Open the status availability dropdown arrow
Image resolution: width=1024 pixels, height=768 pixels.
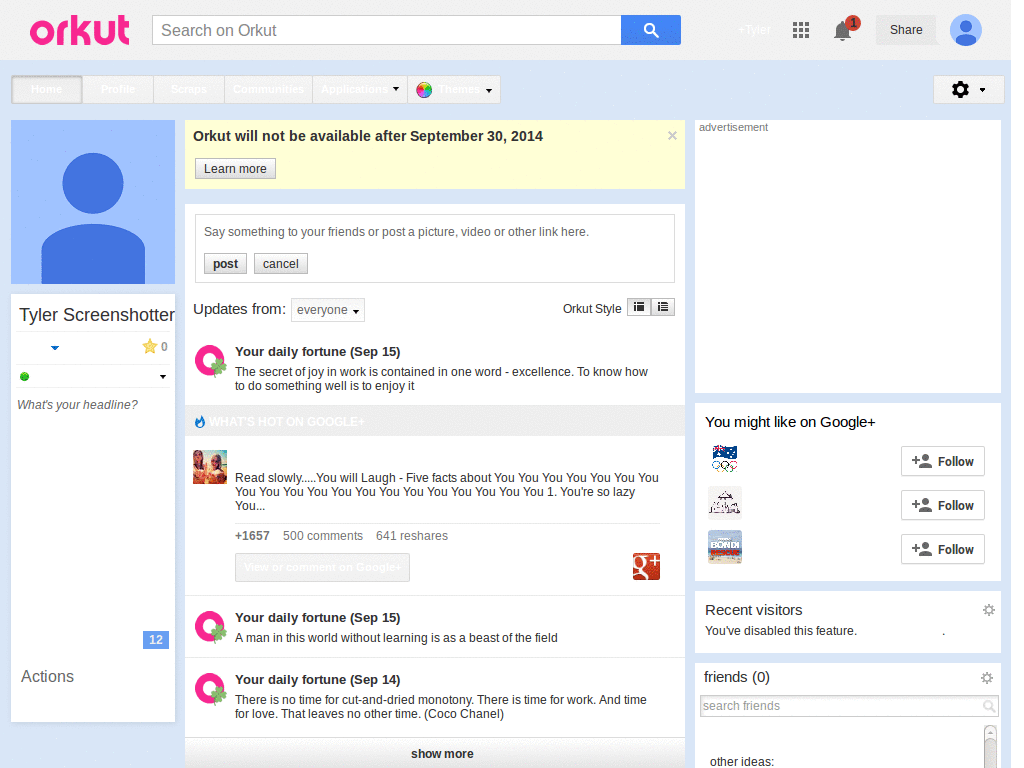click(163, 377)
